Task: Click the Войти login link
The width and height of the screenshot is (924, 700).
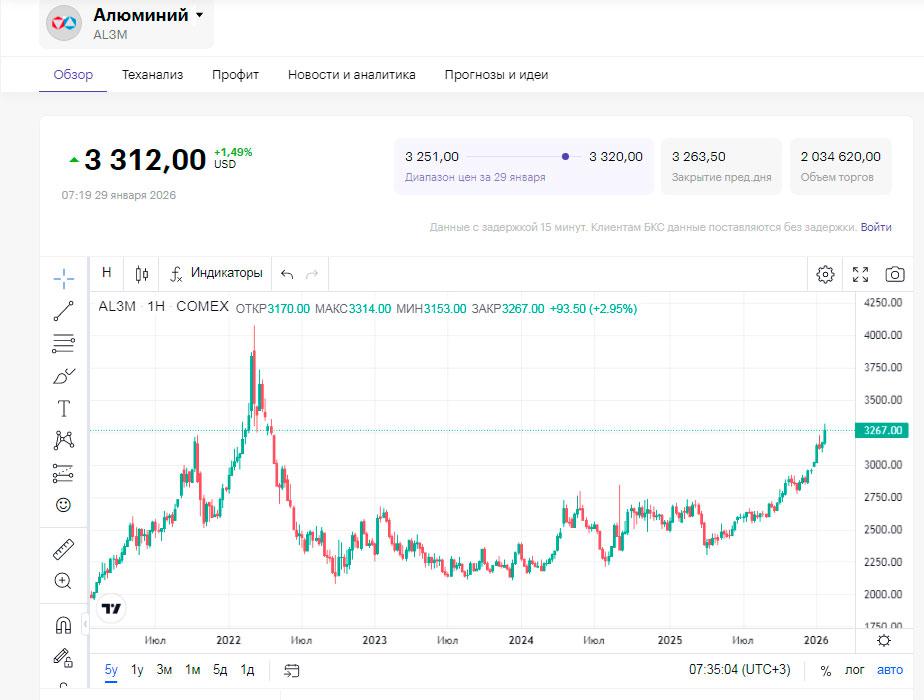Action: click(x=876, y=227)
